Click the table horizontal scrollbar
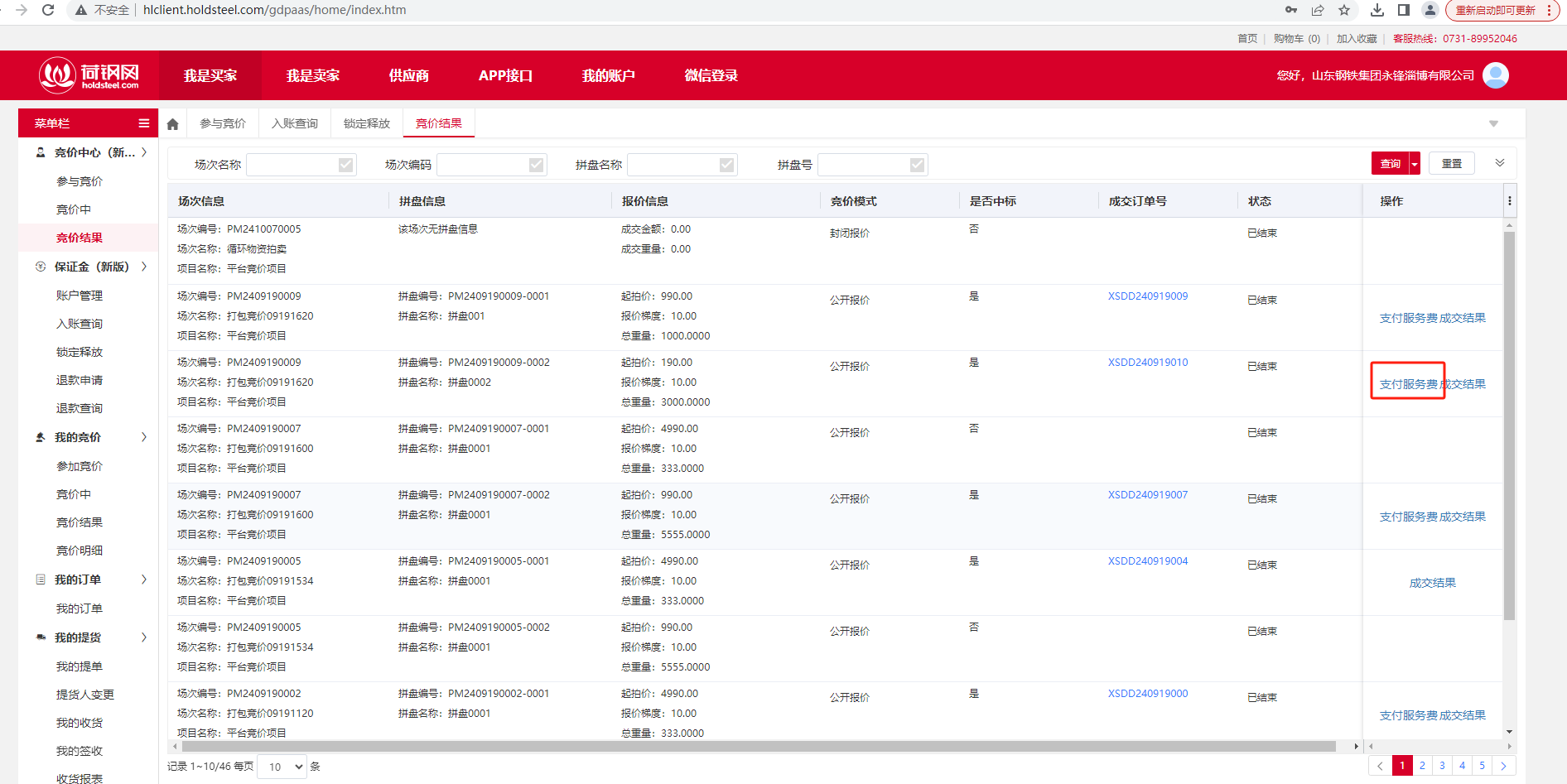 point(759,746)
